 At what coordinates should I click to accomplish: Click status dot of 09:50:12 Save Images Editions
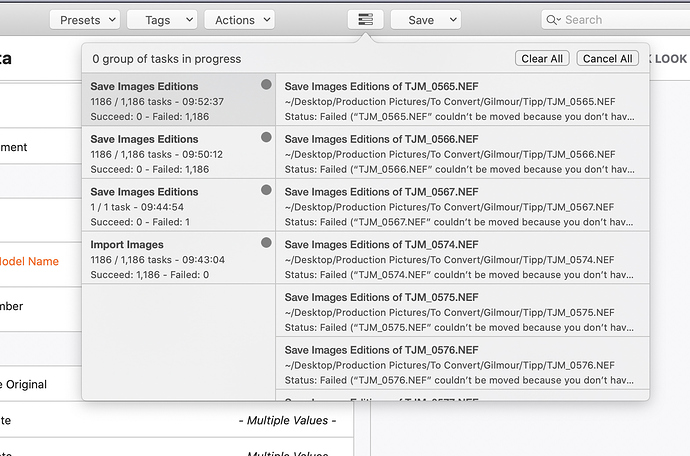(x=266, y=137)
